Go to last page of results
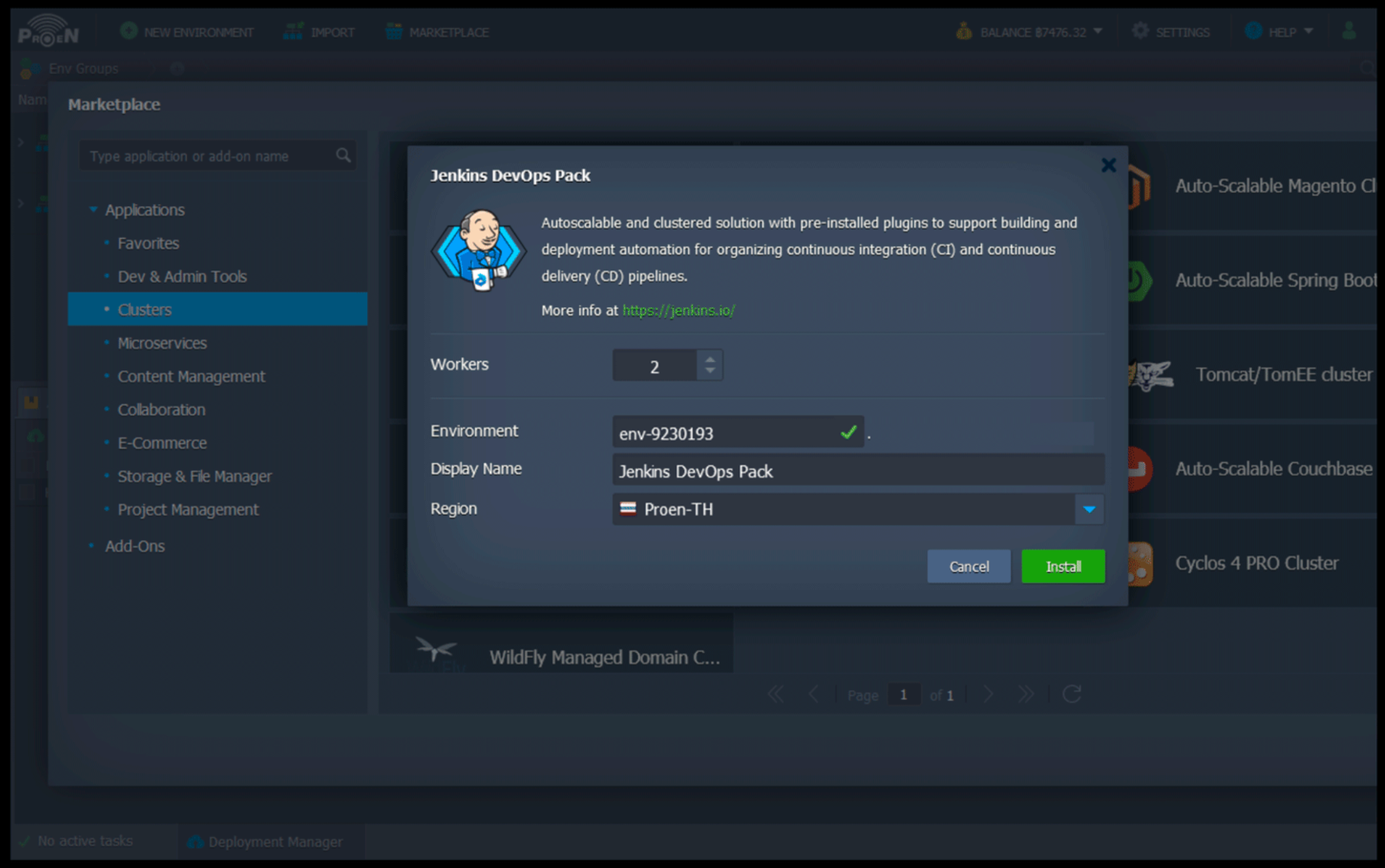The image size is (1385, 868). [1026, 694]
